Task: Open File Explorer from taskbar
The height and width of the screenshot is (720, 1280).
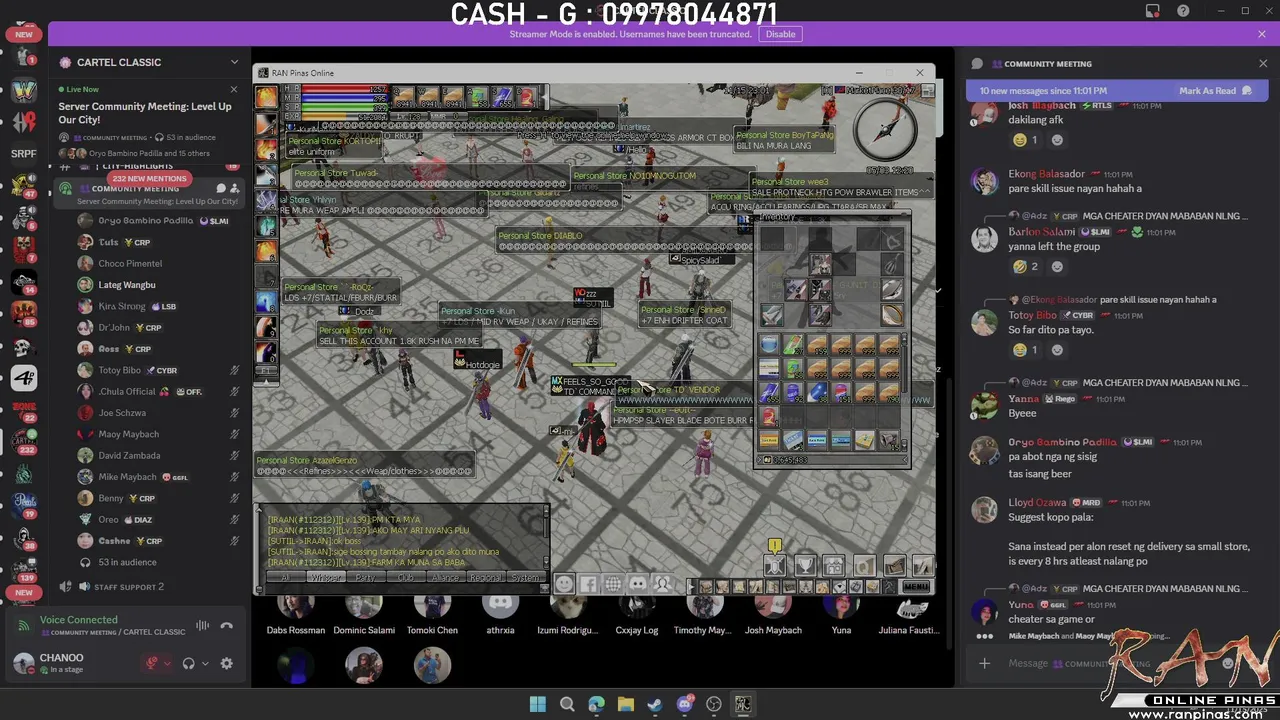Action: point(626,704)
